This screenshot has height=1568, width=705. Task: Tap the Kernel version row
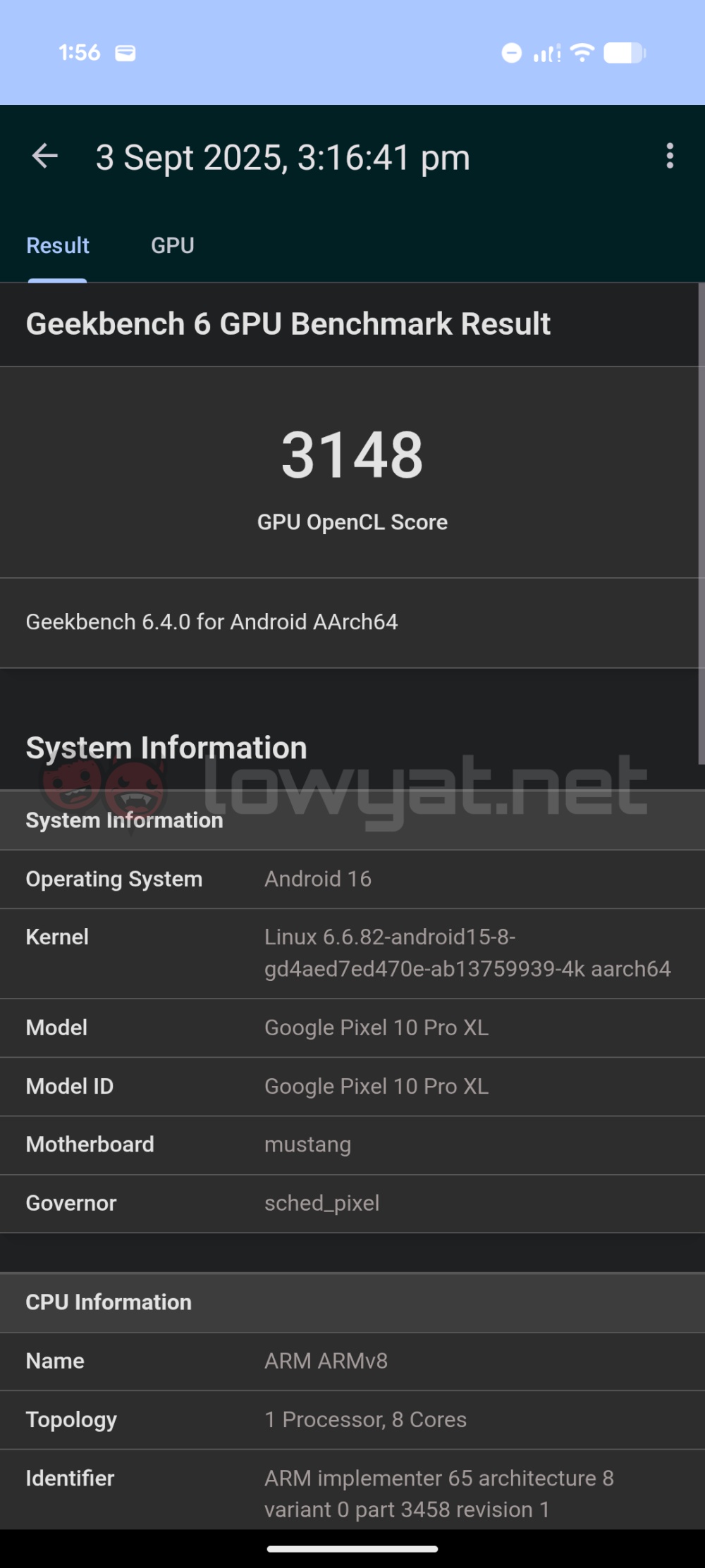(x=352, y=953)
